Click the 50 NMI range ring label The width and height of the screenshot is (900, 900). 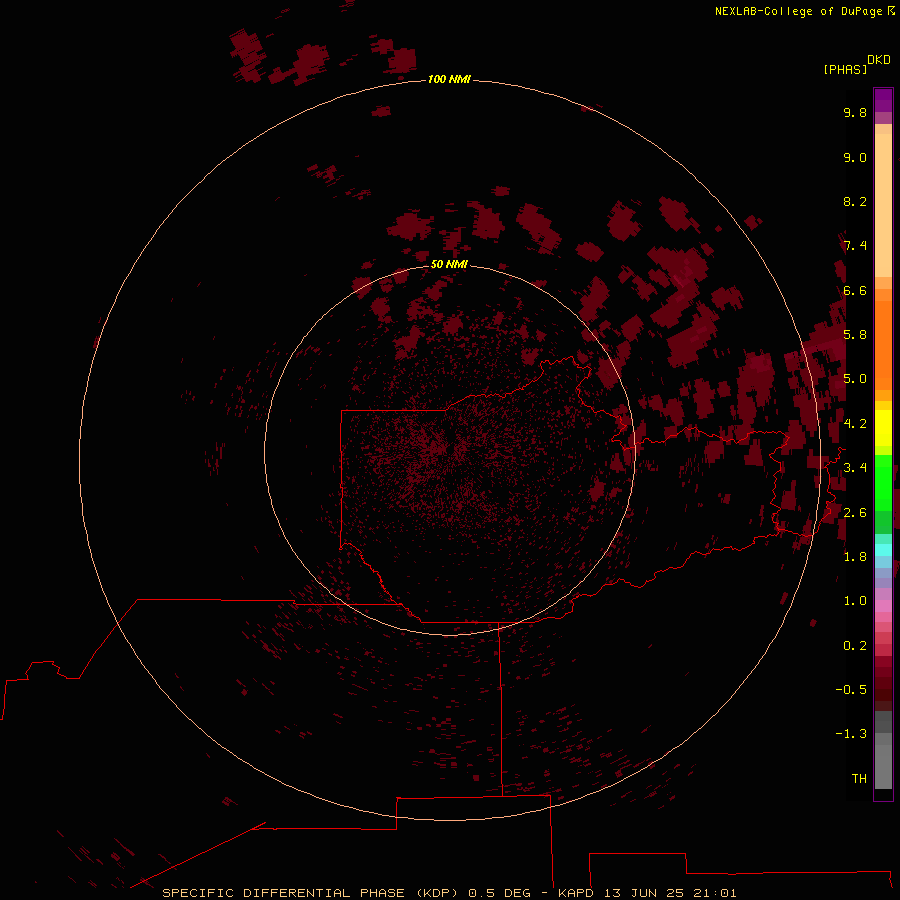[449, 264]
